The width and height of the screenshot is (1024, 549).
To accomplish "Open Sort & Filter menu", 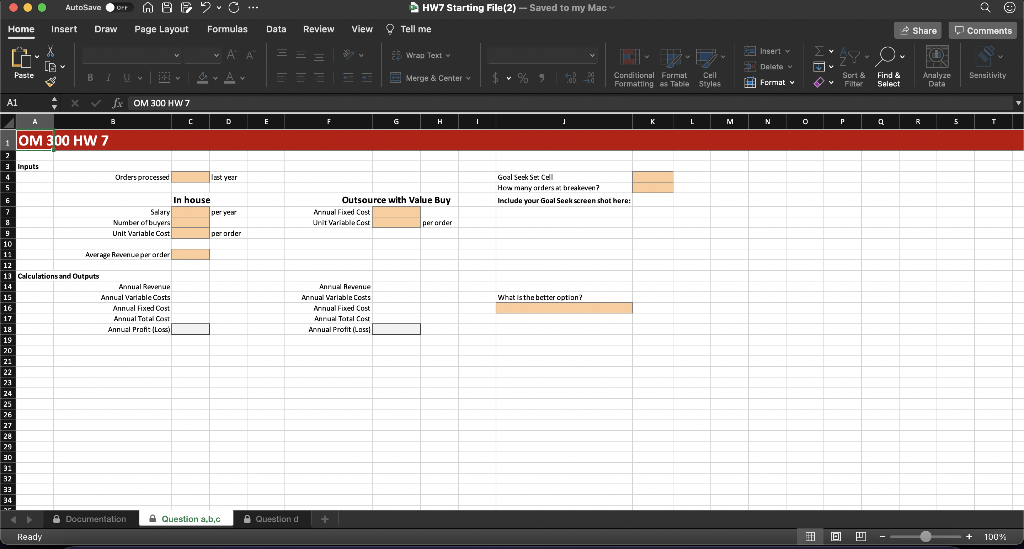I will (854, 67).
